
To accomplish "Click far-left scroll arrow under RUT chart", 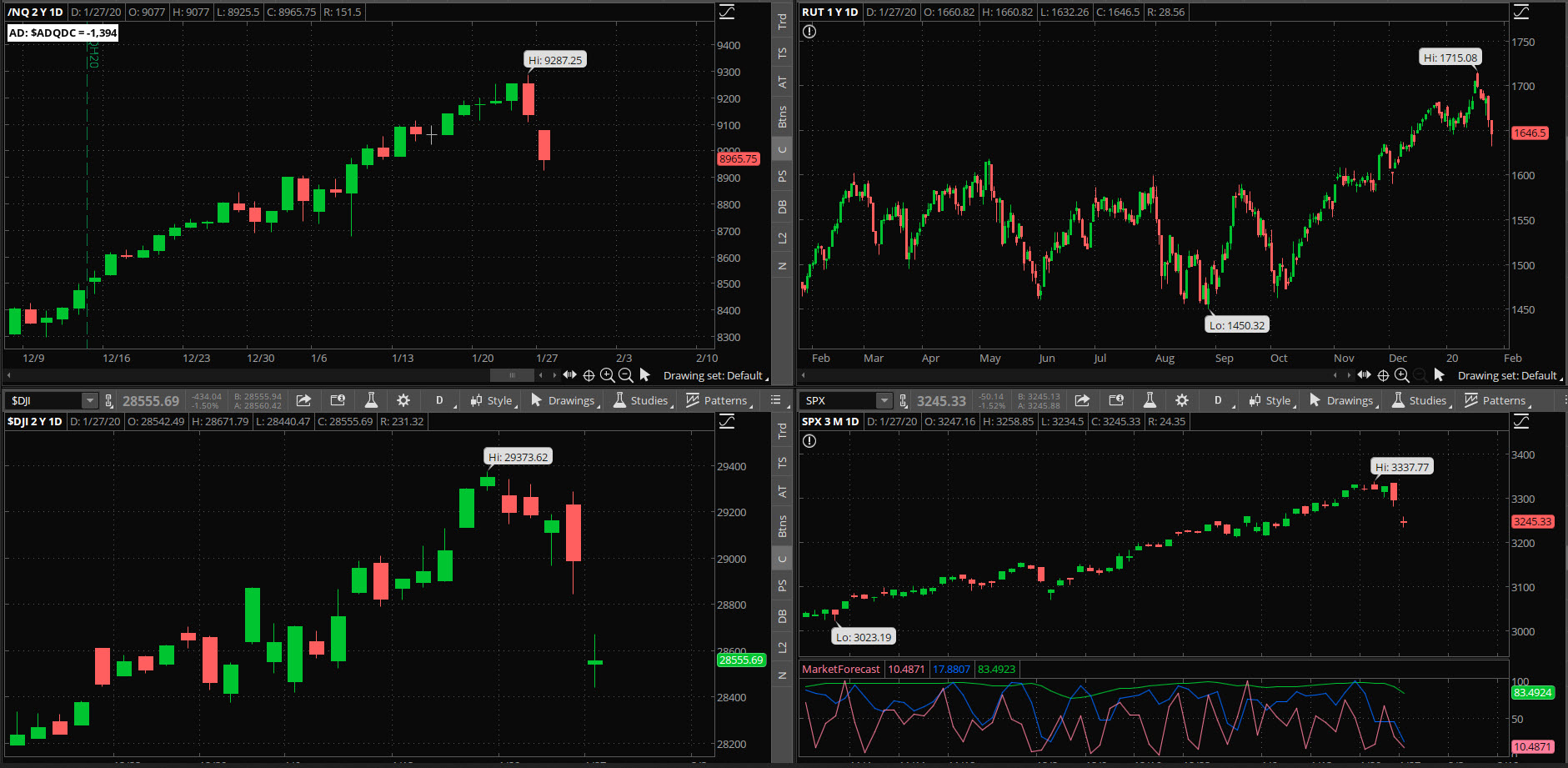I will point(804,375).
